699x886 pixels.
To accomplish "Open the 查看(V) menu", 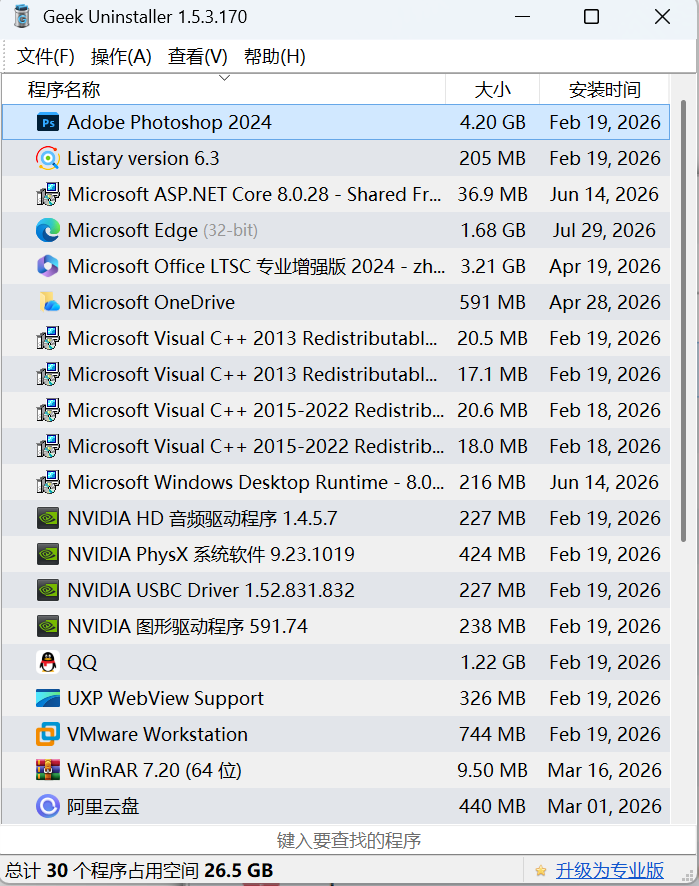I will point(198,57).
